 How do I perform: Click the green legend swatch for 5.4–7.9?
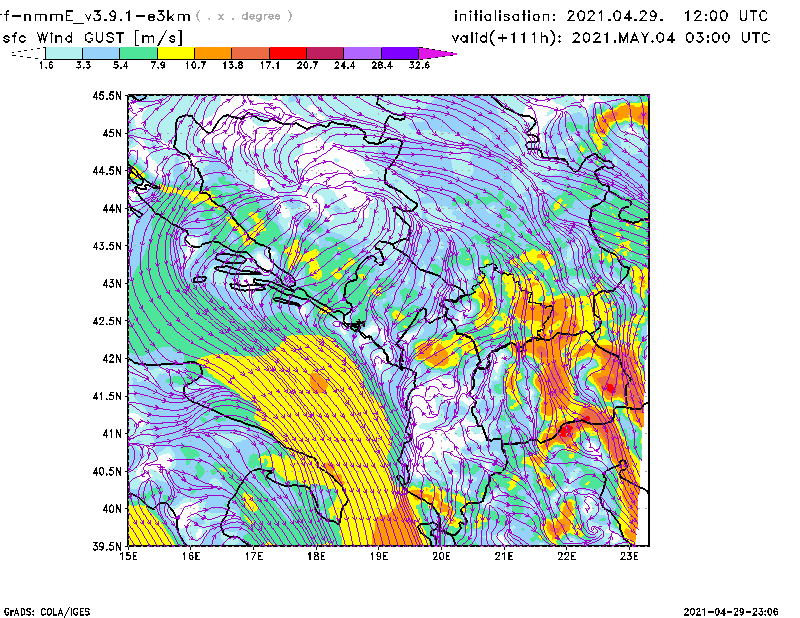pos(138,53)
